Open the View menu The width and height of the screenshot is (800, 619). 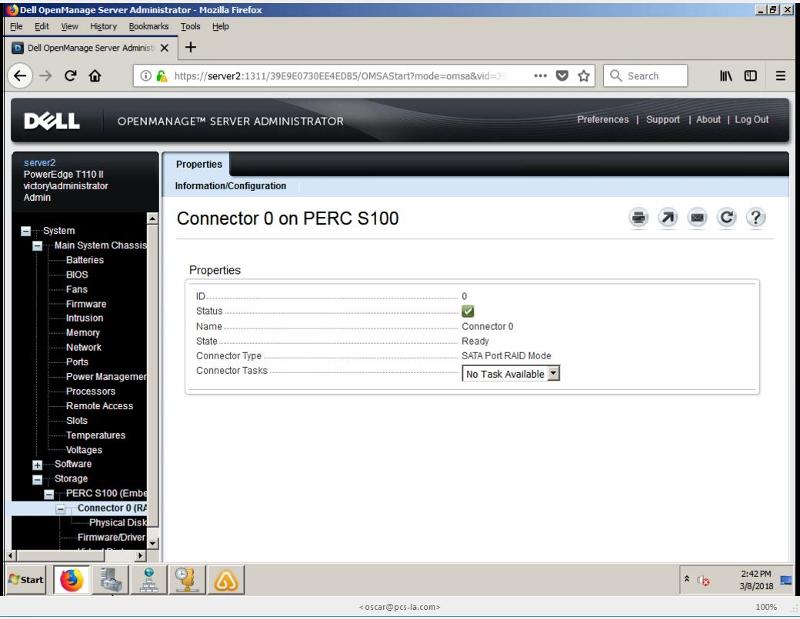[x=69, y=27]
